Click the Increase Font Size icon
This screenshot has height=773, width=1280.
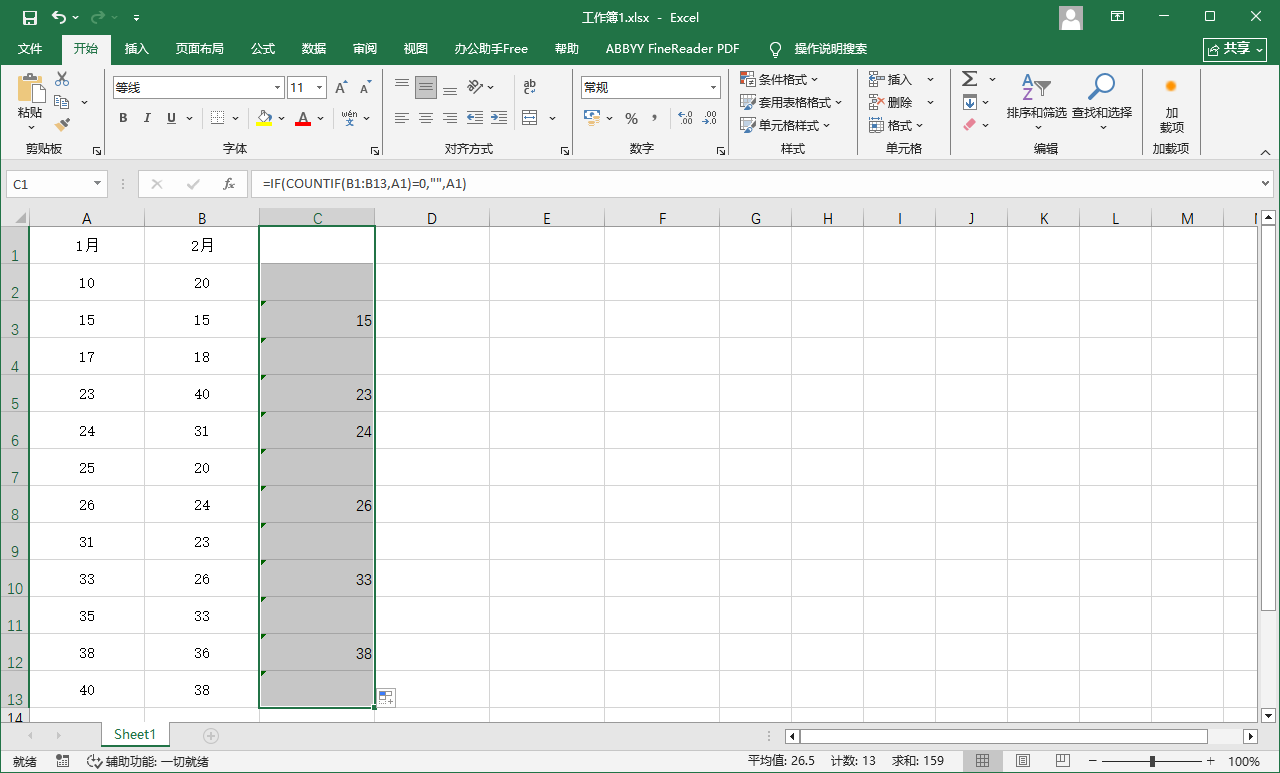[x=341, y=88]
